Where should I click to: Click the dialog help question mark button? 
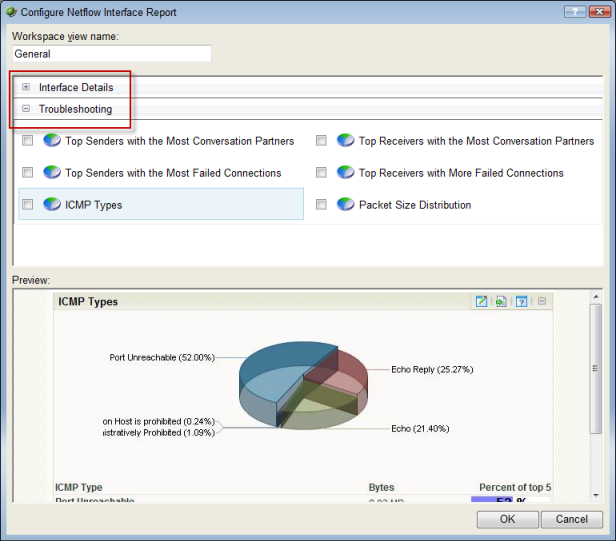pyautogui.click(x=573, y=12)
